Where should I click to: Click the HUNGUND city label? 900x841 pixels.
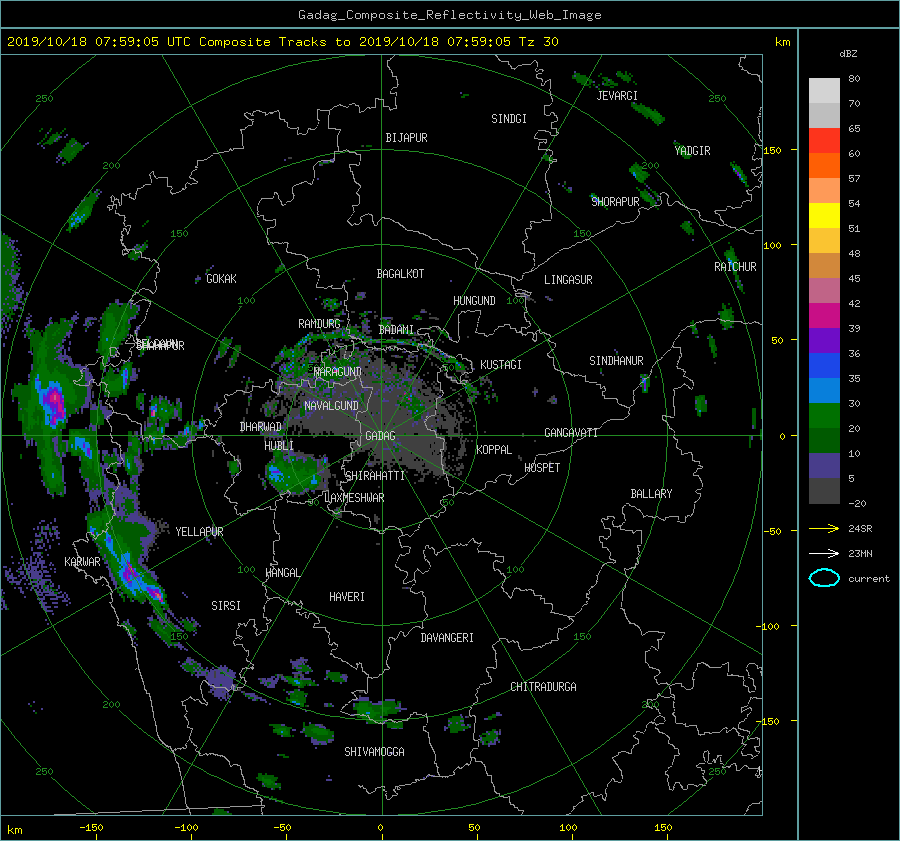474,301
